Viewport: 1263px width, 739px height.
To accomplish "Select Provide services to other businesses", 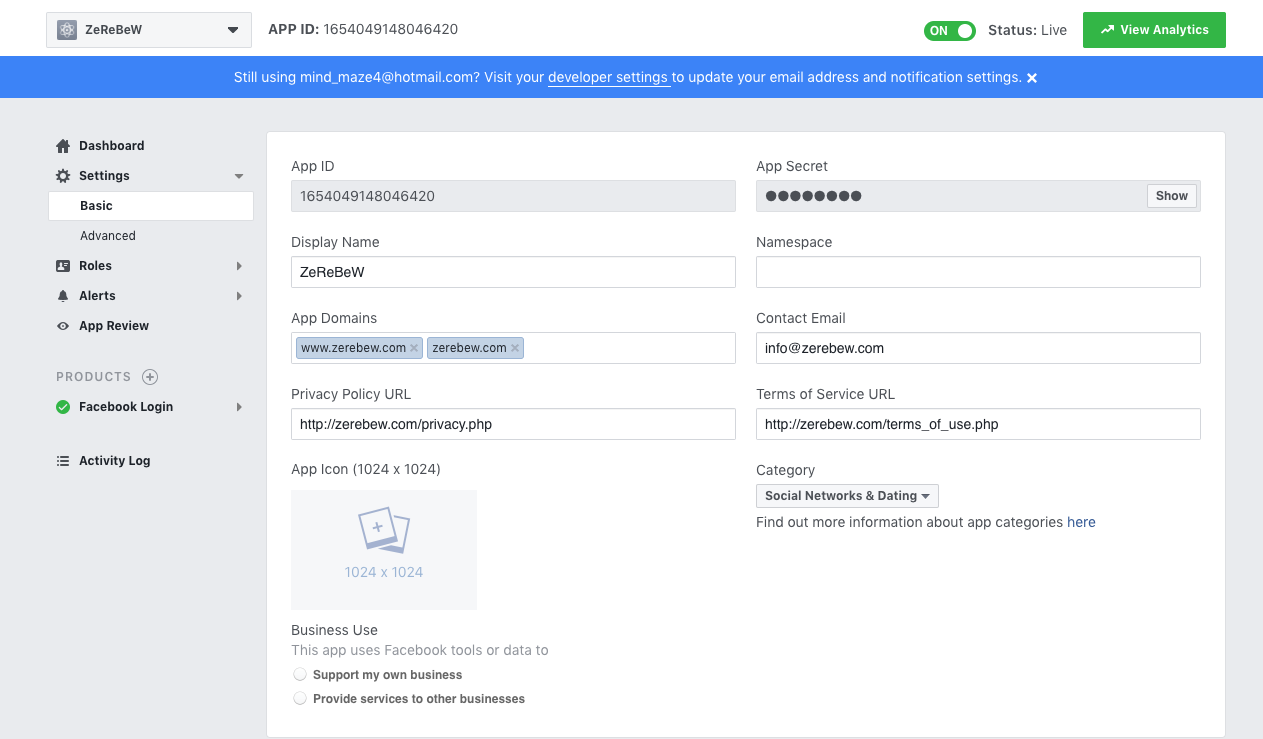I will click(x=300, y=699).
